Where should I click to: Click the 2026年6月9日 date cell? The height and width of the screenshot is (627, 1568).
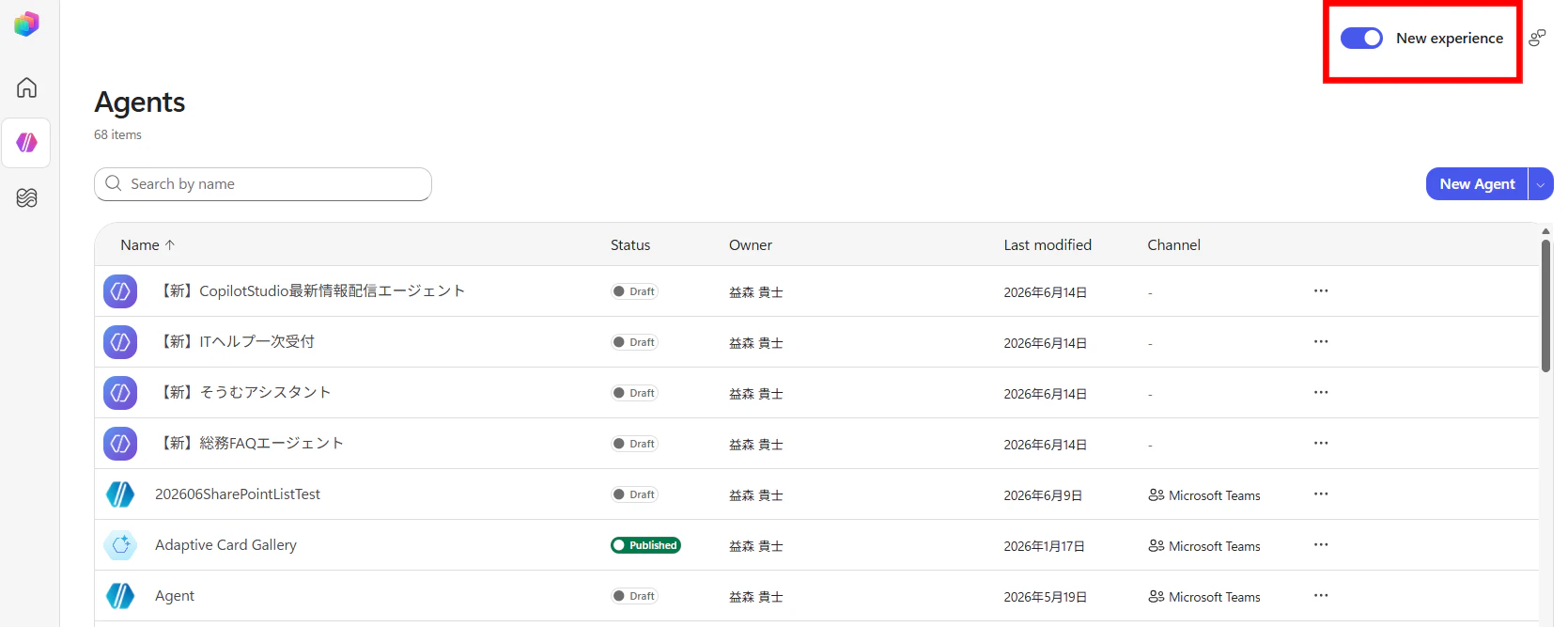point(1043,495)
